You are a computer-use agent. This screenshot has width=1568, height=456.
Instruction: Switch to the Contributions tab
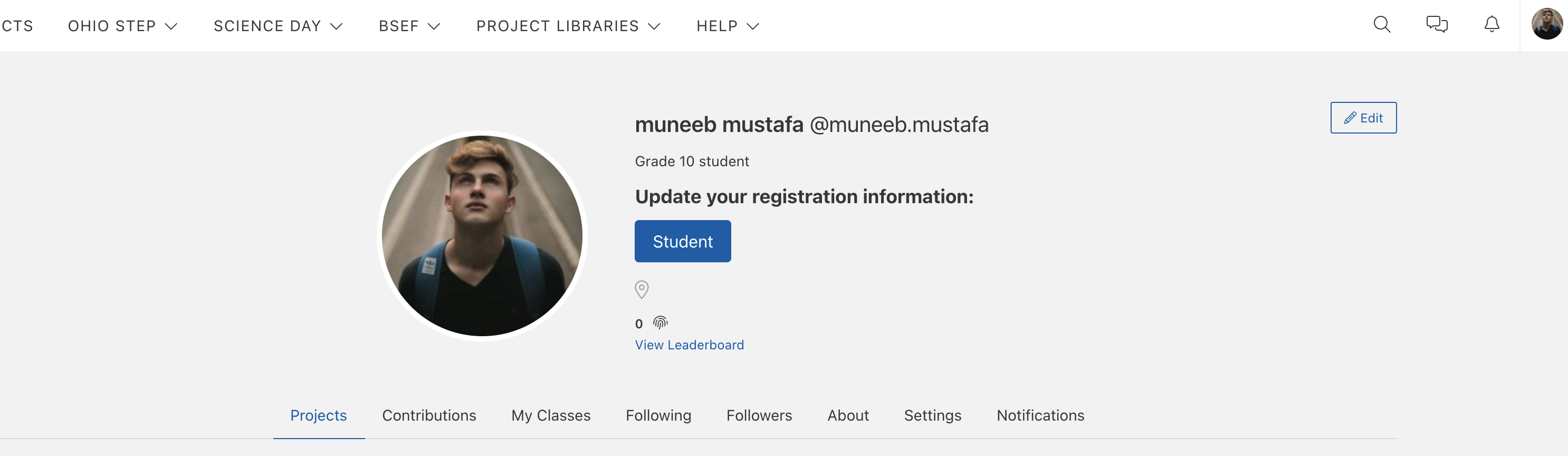(x=428, y=415)
